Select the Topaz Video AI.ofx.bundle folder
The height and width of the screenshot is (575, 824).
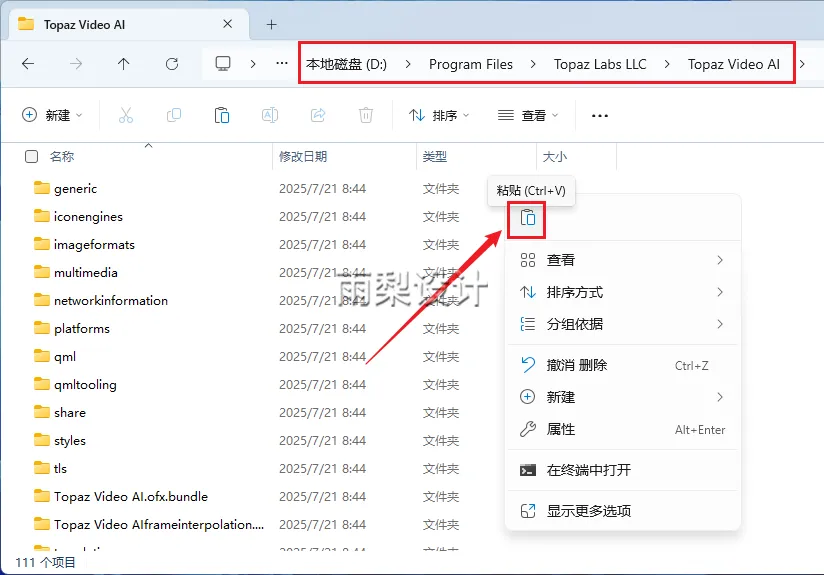coord(131,496)
